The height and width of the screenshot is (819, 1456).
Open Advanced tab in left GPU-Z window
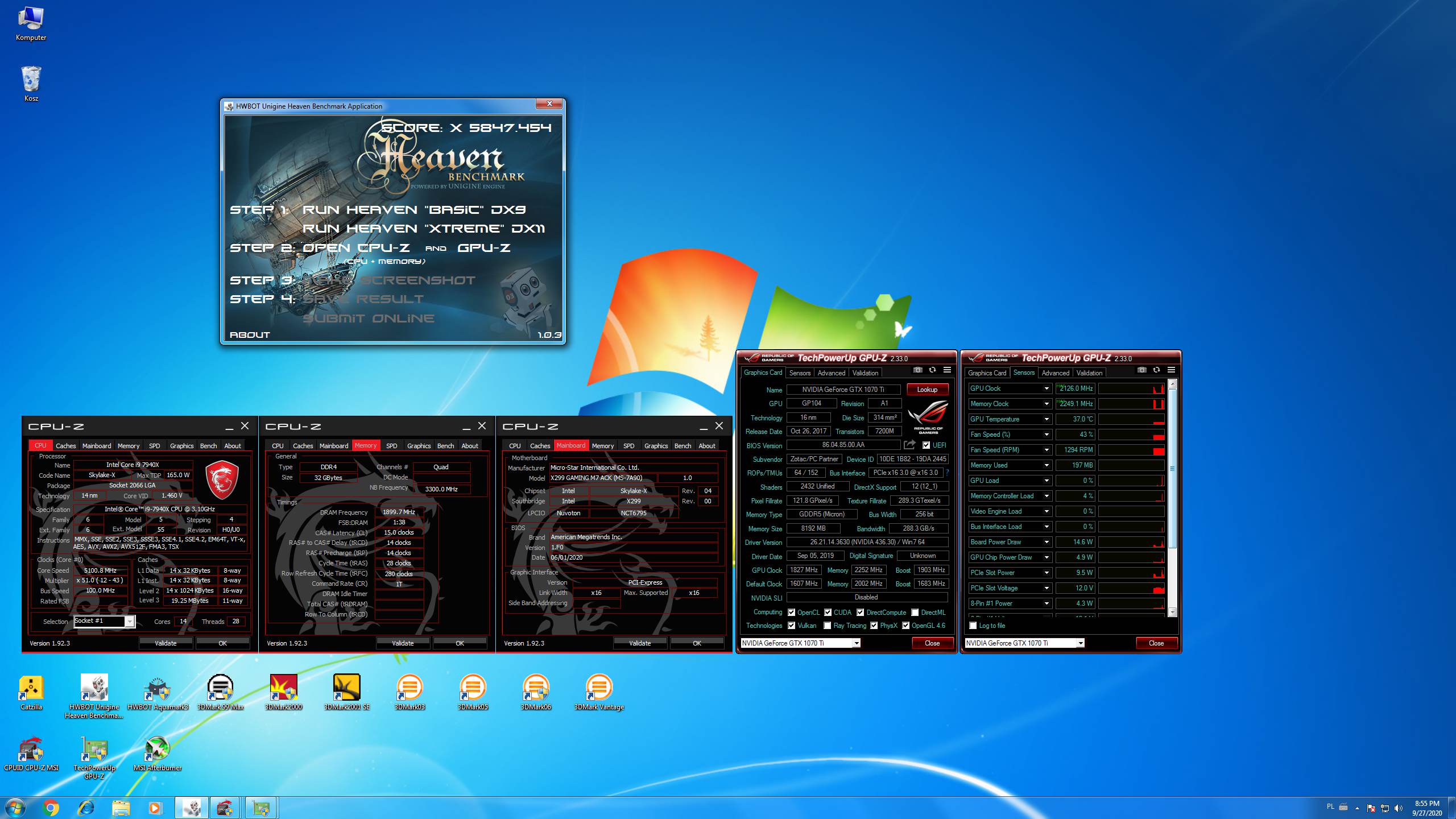pyautogui.click(x=831, y=373)
